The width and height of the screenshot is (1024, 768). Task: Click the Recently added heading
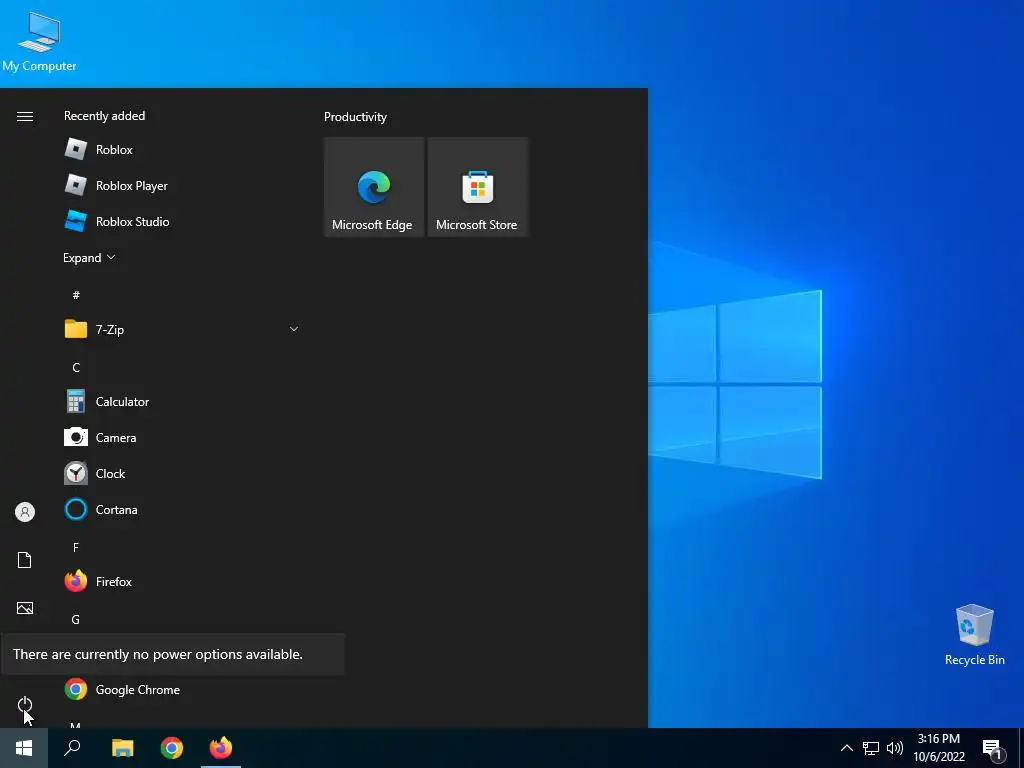pos(104,116)
